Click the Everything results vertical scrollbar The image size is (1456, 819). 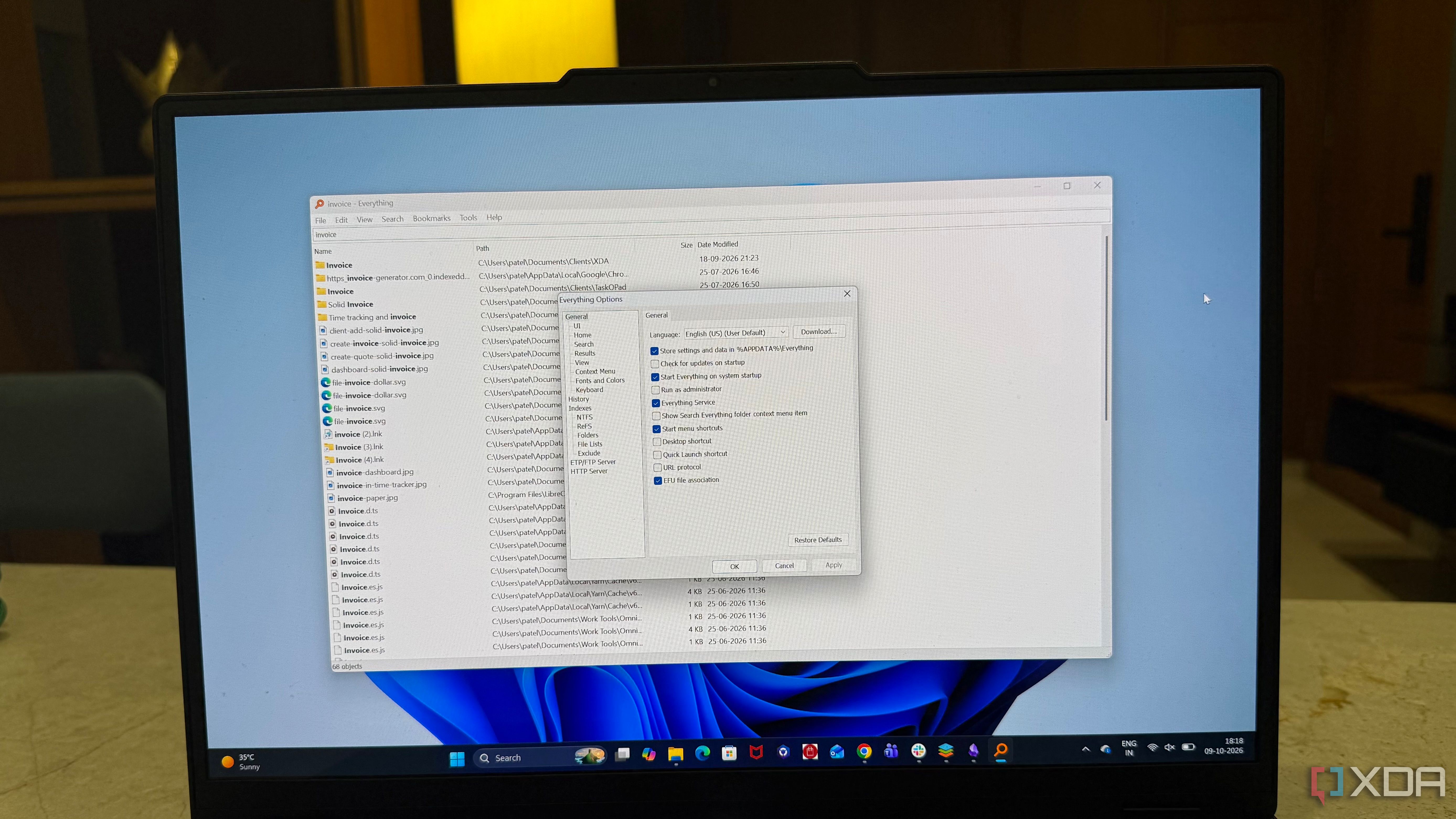point(1106,328)
